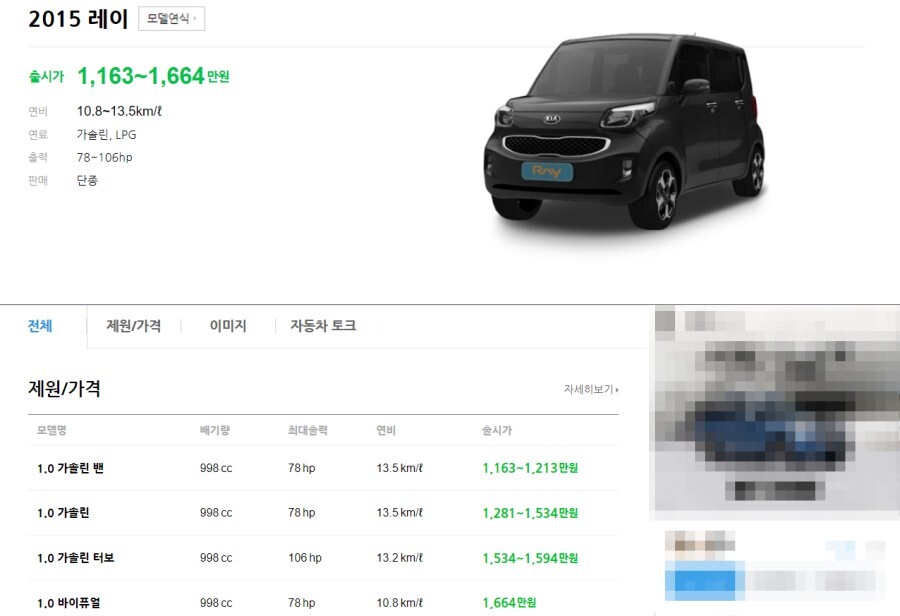This screenshot has height=616, width=900.
Task: Select the 1.0 가솔린 터보 model name
Action: click(x=76, y=558)
